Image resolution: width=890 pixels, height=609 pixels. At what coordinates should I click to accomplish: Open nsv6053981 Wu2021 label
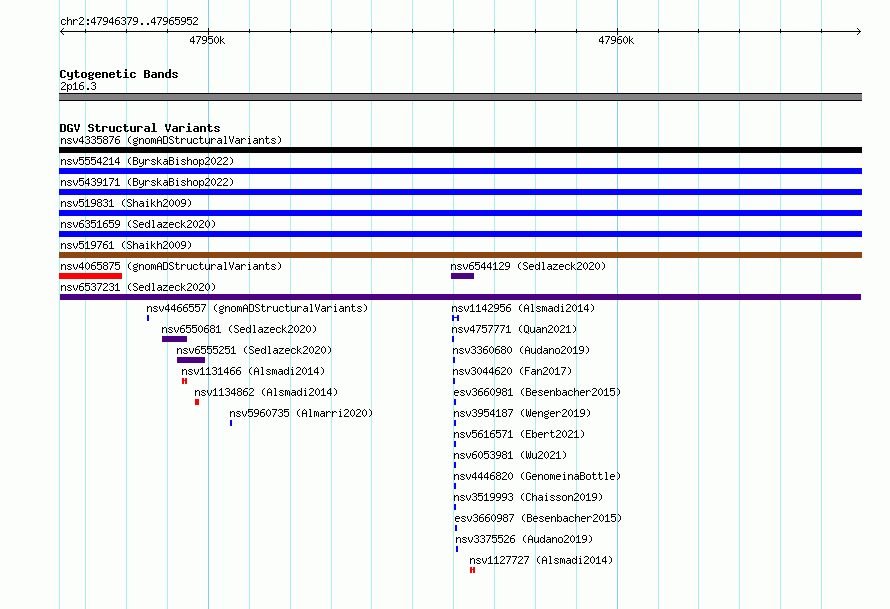coord(510,455)
